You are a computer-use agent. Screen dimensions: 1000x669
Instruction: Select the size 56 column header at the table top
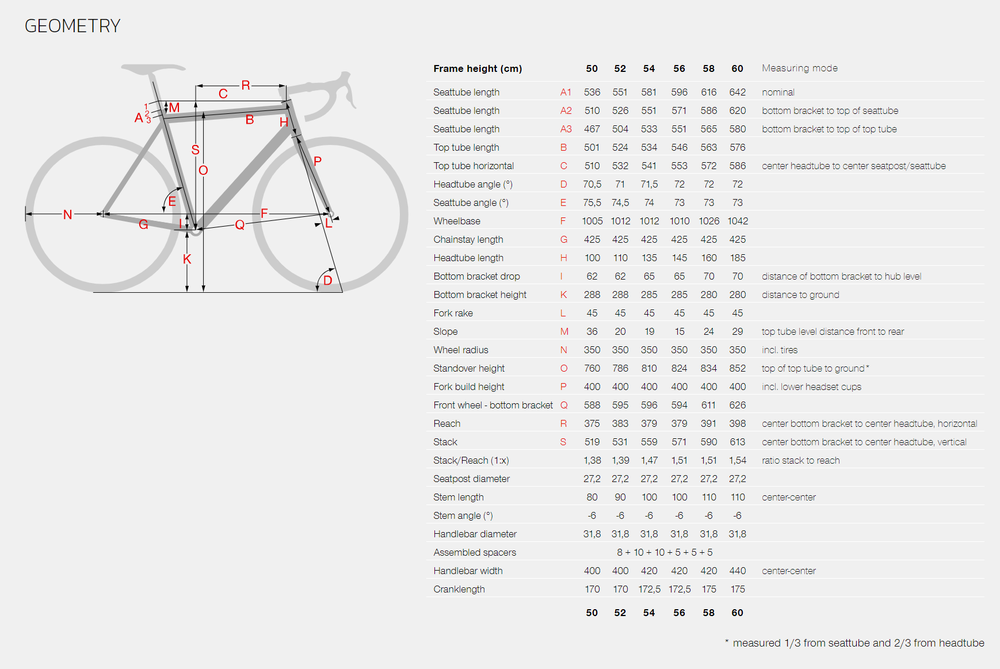679,68
